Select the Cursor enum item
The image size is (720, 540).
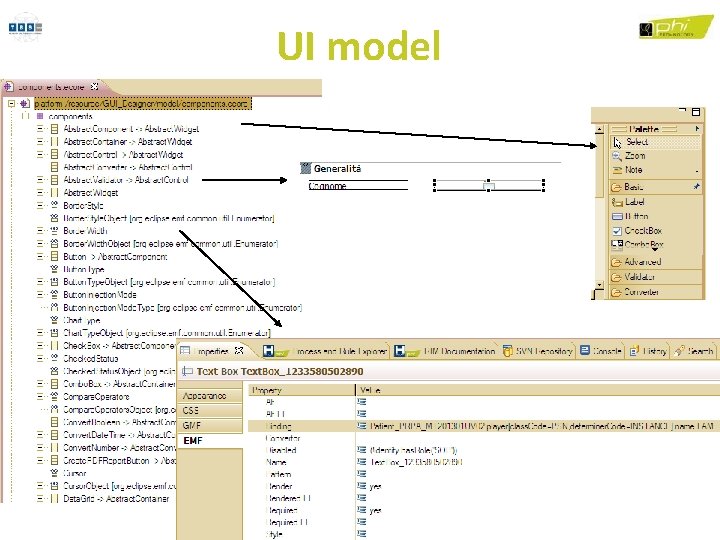74,473
